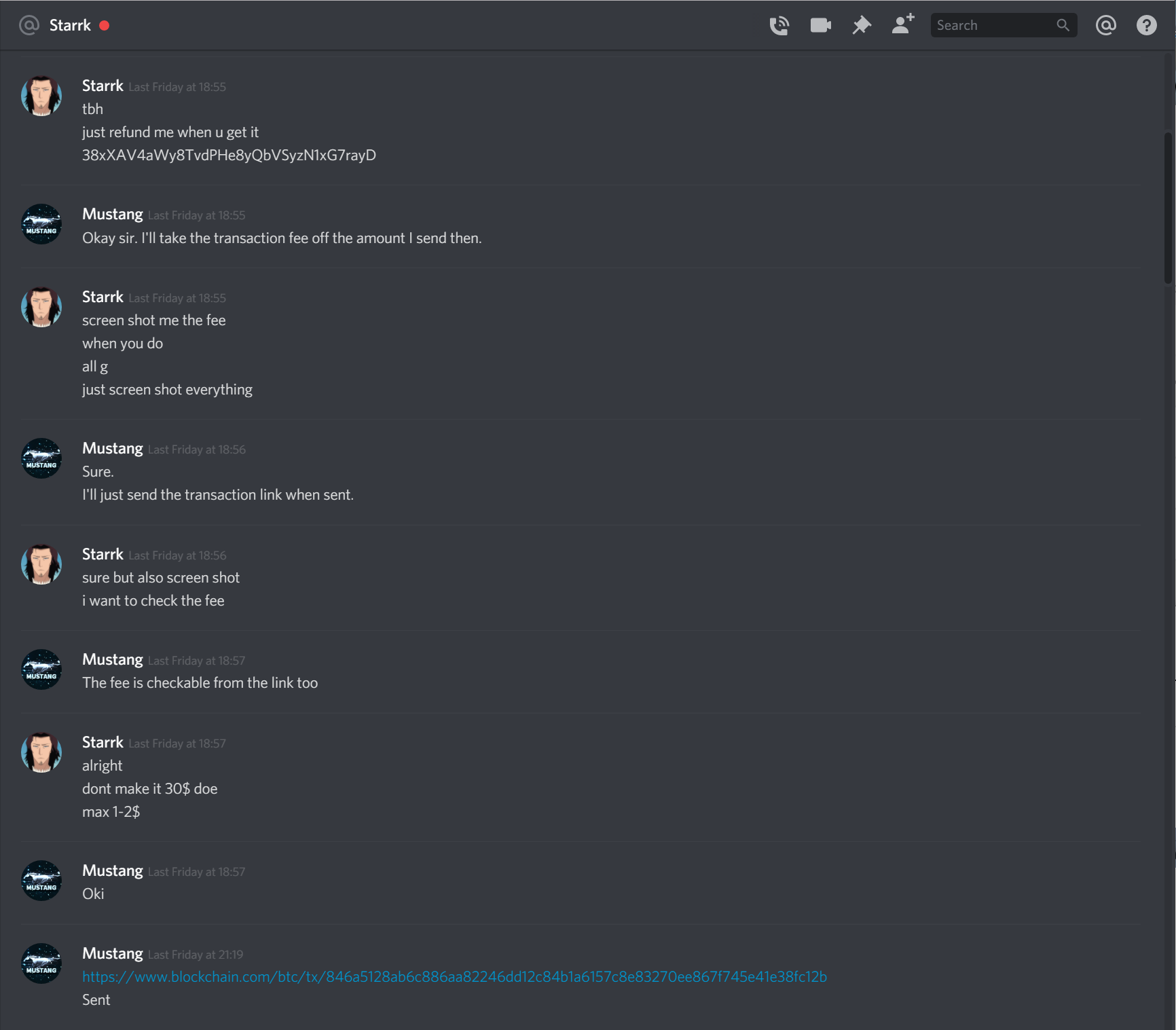Open recent mentions via the @ icon
Screen dimensions: 1176x1030
[1105, 25]
